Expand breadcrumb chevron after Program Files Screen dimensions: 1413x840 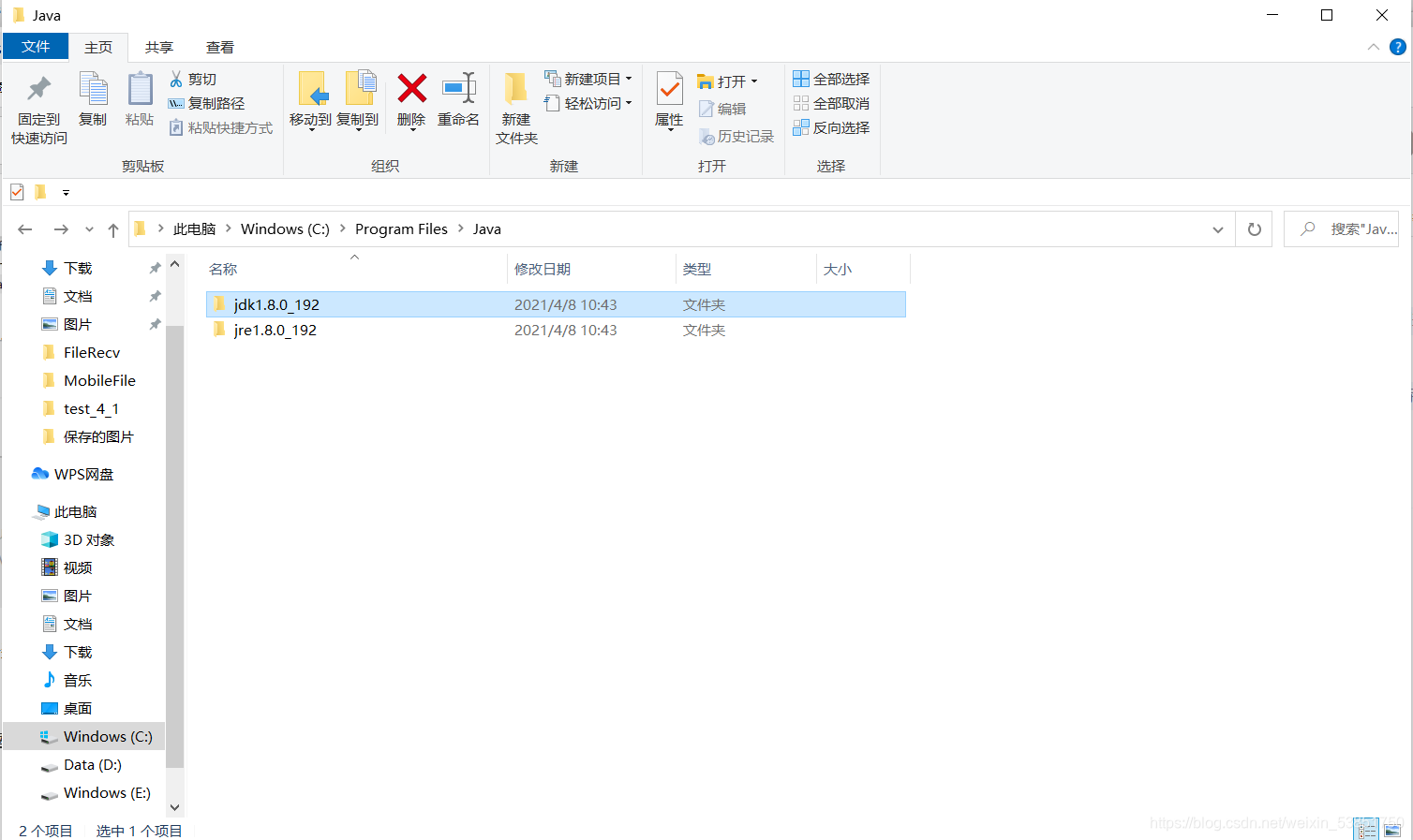coord(460,228)
